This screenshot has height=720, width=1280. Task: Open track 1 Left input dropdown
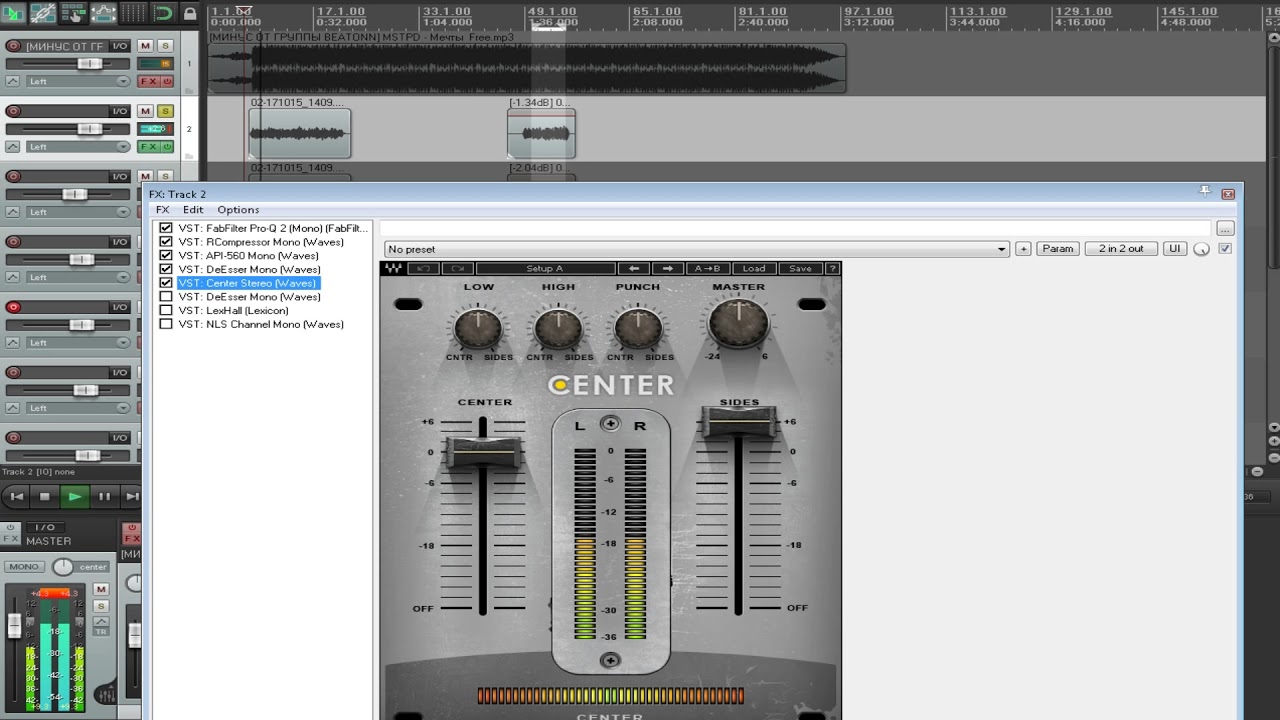pyautogui.click(x=77, y=81)
